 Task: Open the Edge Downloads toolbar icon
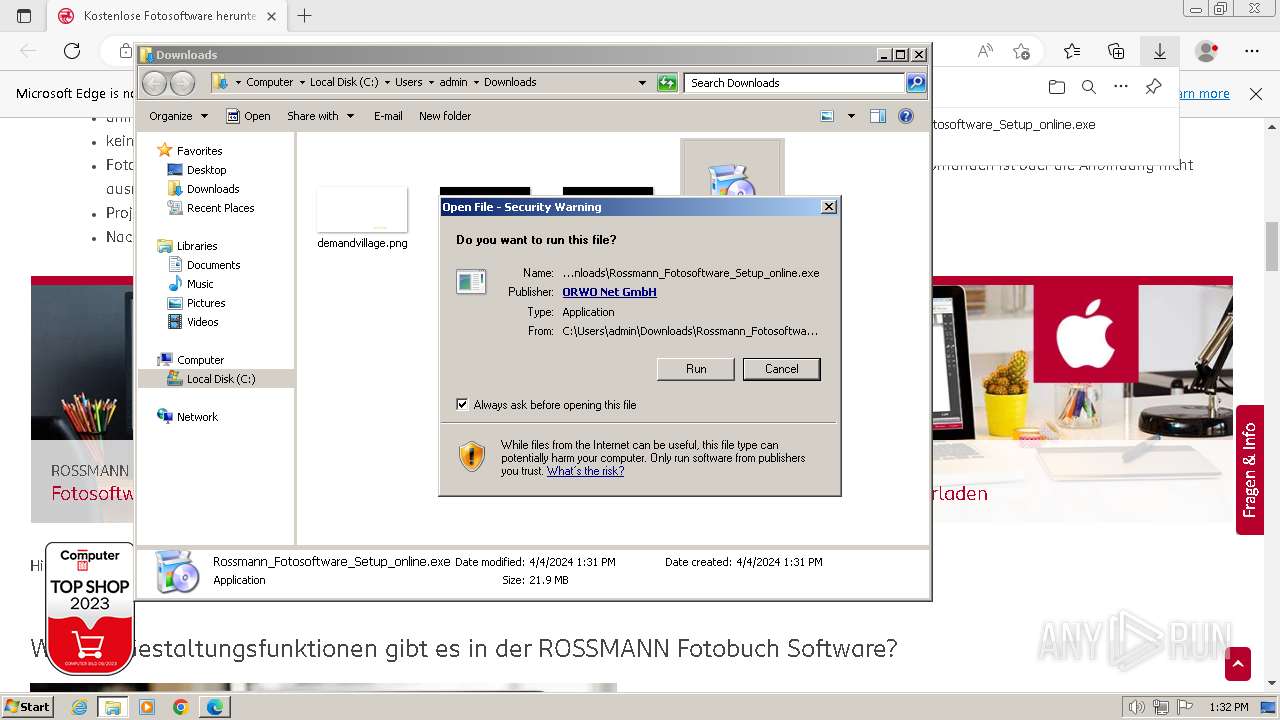point(1160,51)
